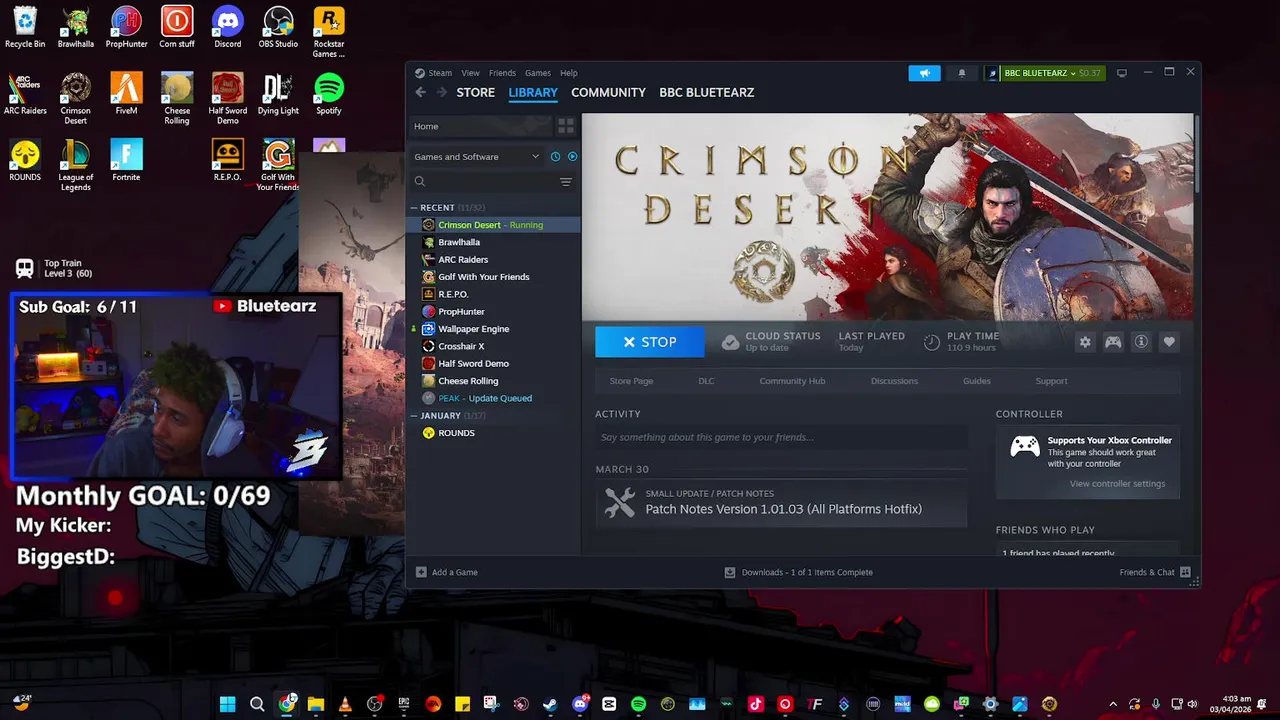Viewport: 1280px width, 720px height.
Task: Click Add a Game button
Action: 447,572
